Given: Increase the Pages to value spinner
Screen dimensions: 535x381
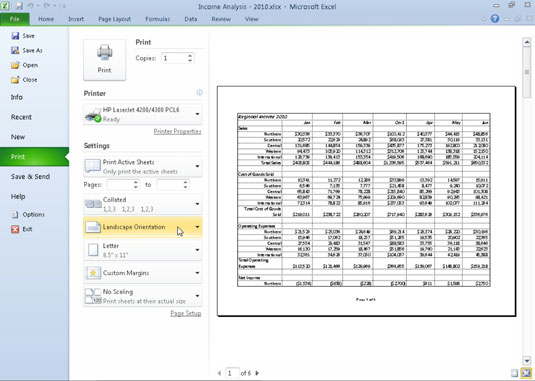Looking at the screenshot, I should pyautogui.click(x=185, y=182).
